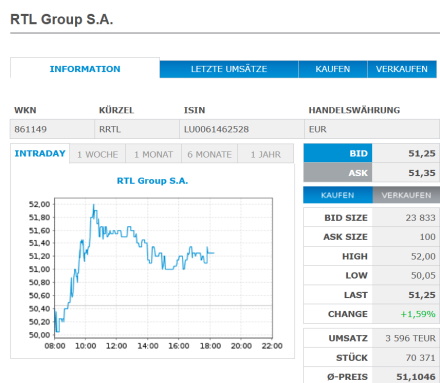440x383 pixels.
Task: Click LAST value 51,25
Action: pyautogui.click(x=422, y=295)
